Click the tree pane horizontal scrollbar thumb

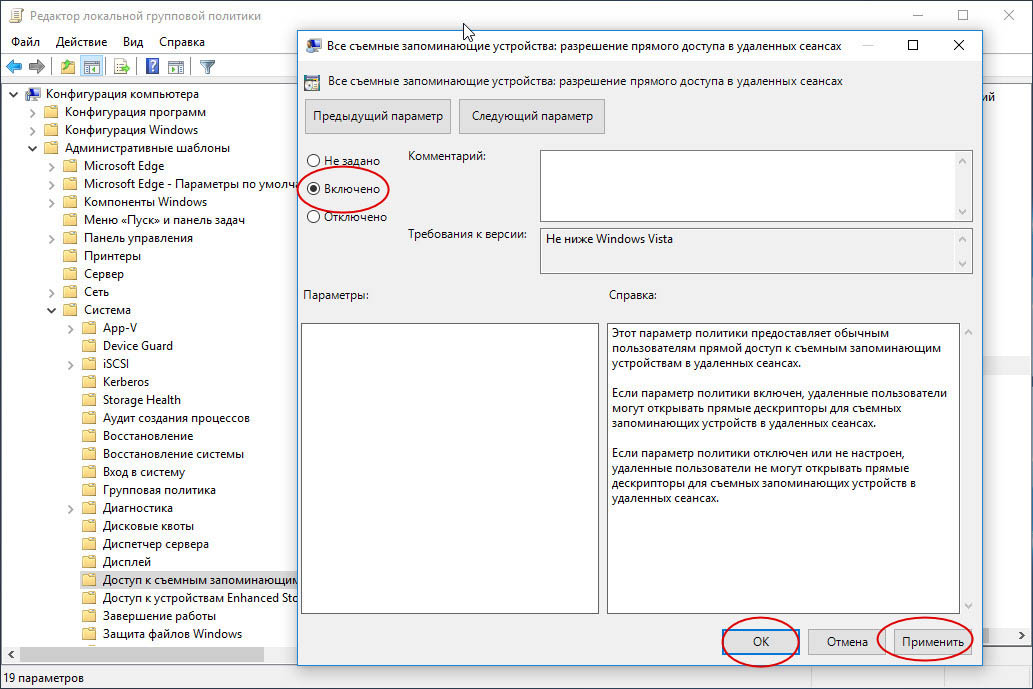(x=142, y=654)
